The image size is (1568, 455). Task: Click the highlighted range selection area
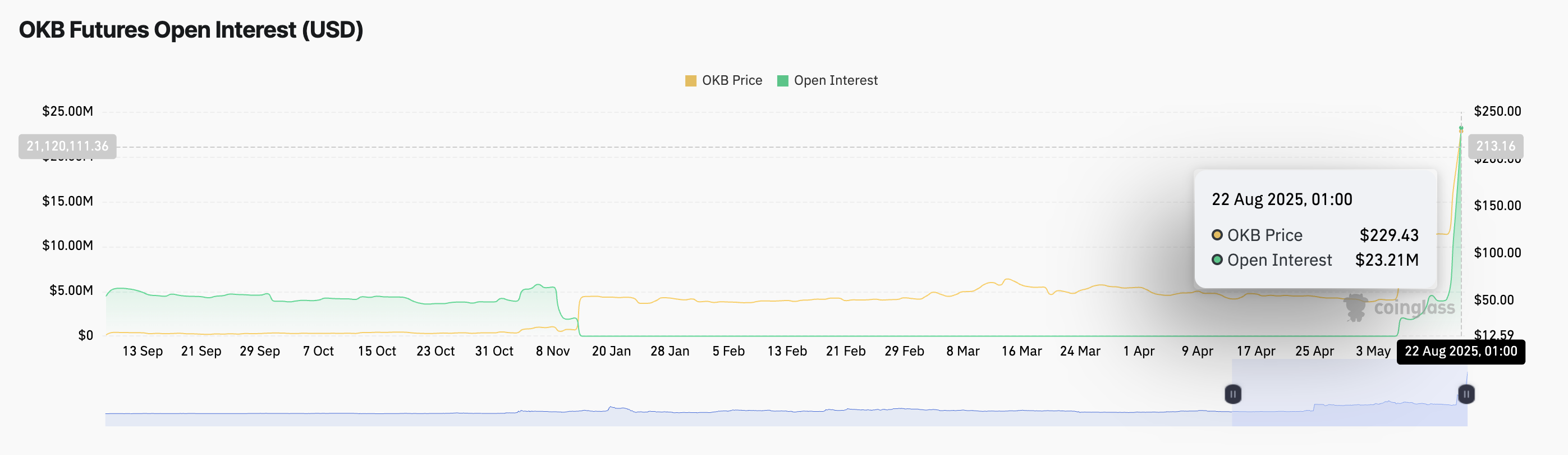[x=1350, y=393]
